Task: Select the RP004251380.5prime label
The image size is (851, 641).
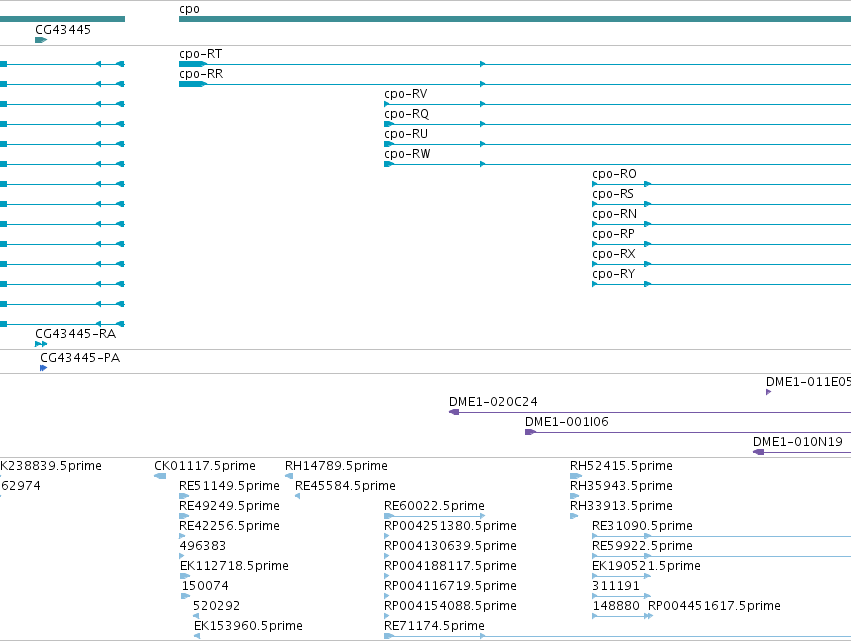Action: (x=450, y=526)
